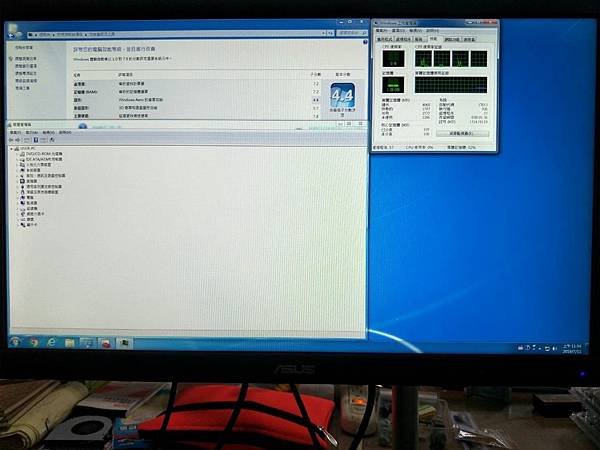
Task: Expand the 磁碟機 (Disk drives) node
Action: click(x=17, y=209)
